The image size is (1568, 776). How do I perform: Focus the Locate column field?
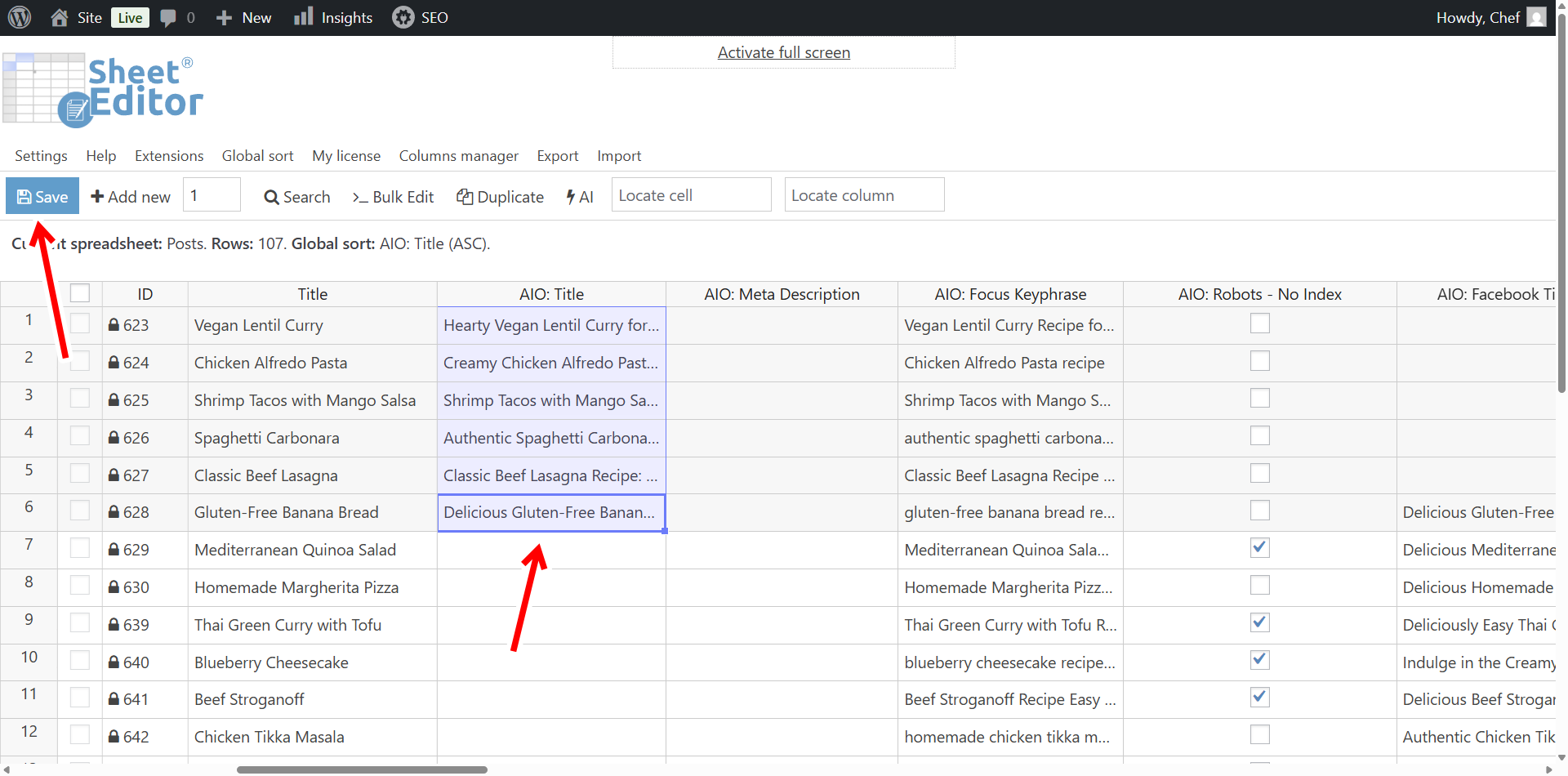click(864, 195)
